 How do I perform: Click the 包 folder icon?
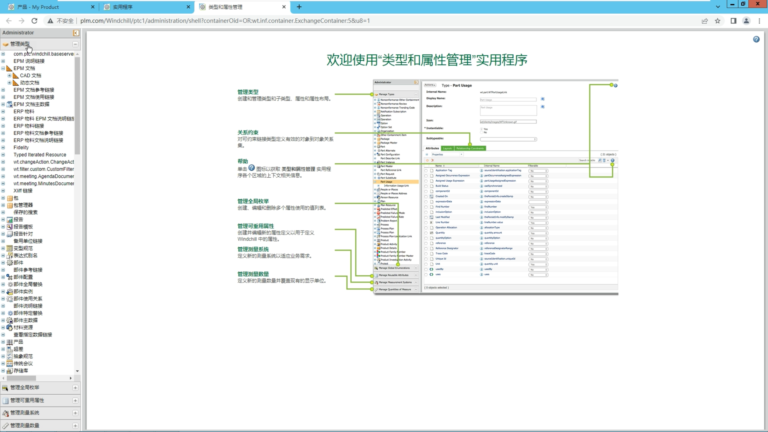(x=9, y=198)
